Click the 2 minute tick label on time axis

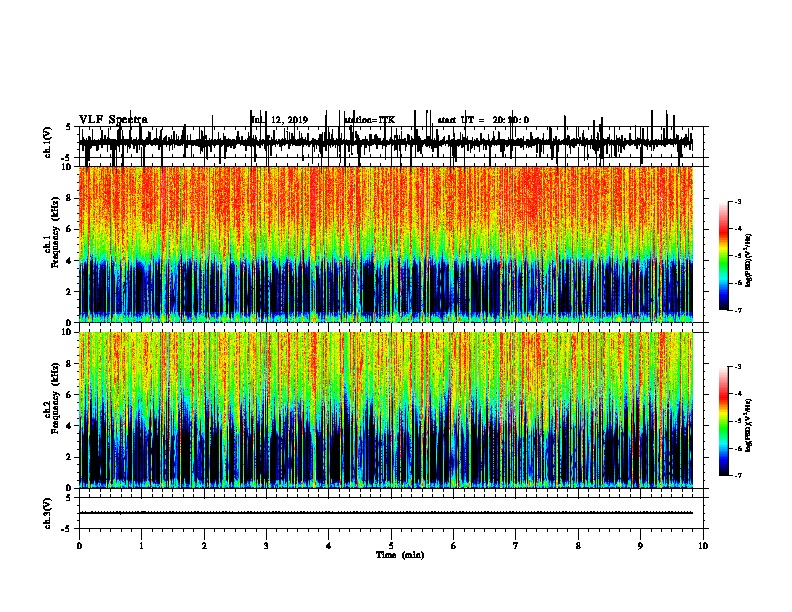click(x=204, y=545)
